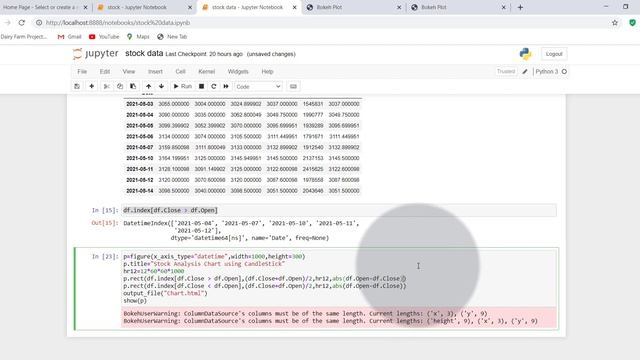This screenshot has width=640, height=360.
Task: Click the pencil edit mode icon
Action: coord(525,71)
